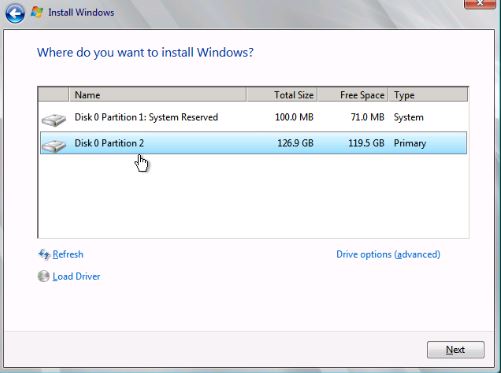
Task: Click the Windows flag logo in title bar
Action: click(37, 12)
